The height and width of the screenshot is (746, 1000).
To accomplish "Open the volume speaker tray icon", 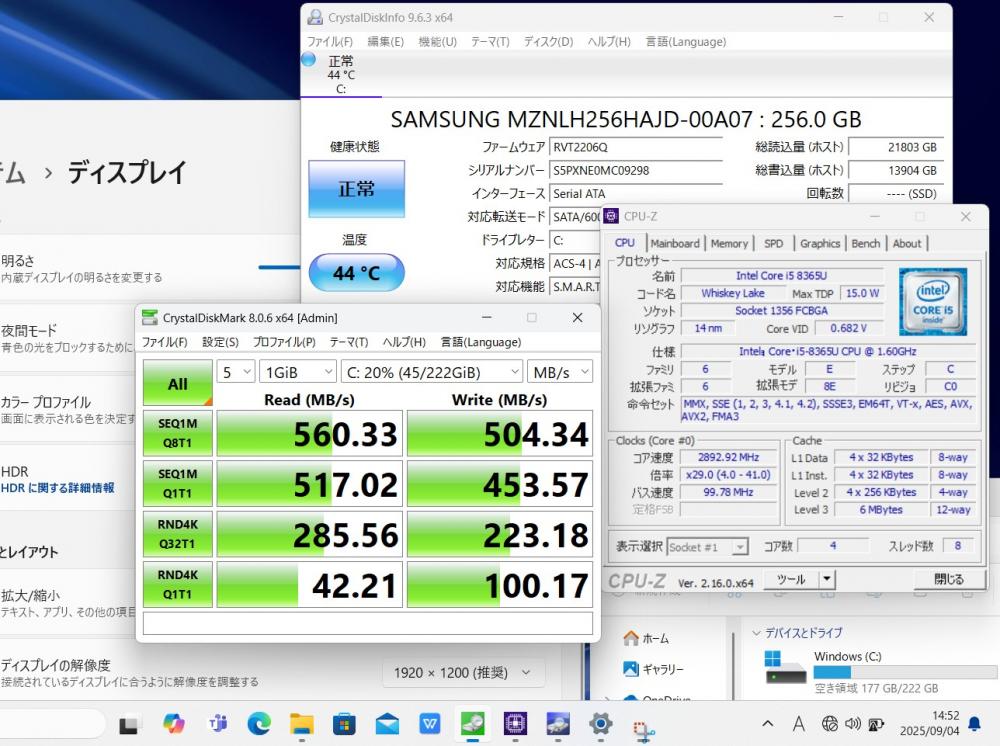I will pyautogui.click(x=853, y=724).
